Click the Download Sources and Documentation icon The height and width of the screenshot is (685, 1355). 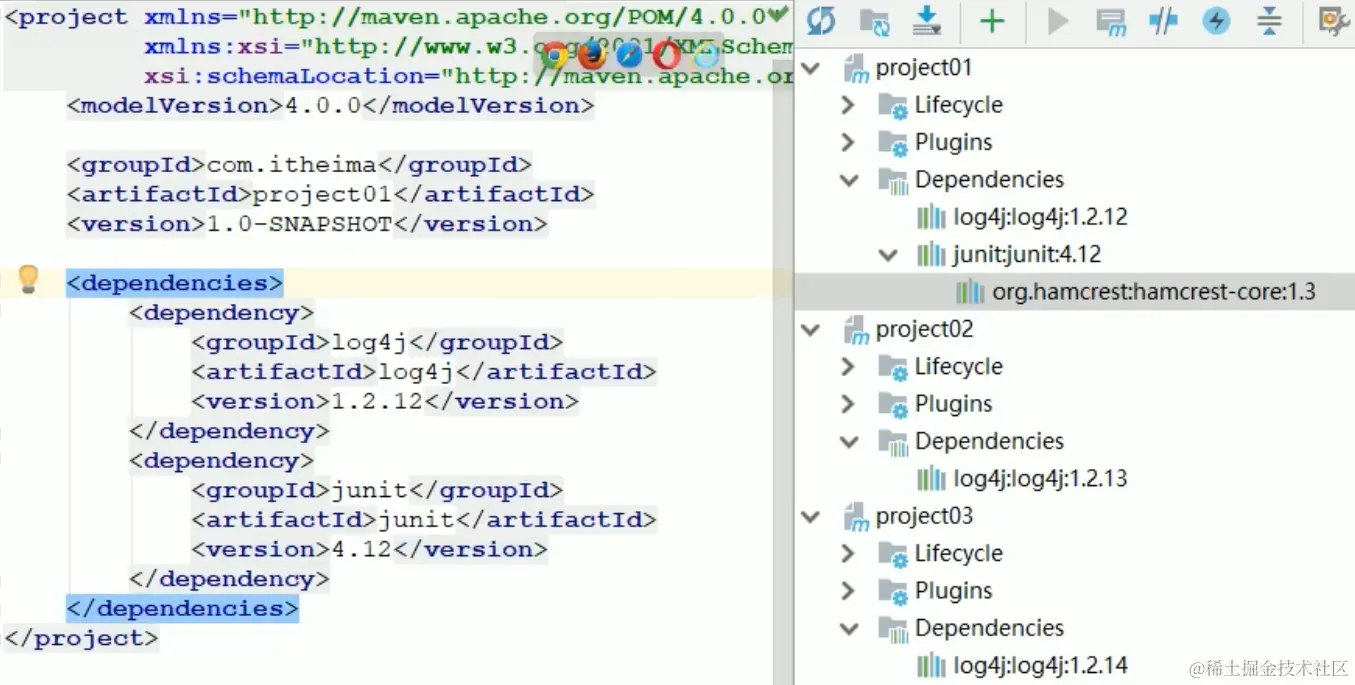[x=928, y=21]
